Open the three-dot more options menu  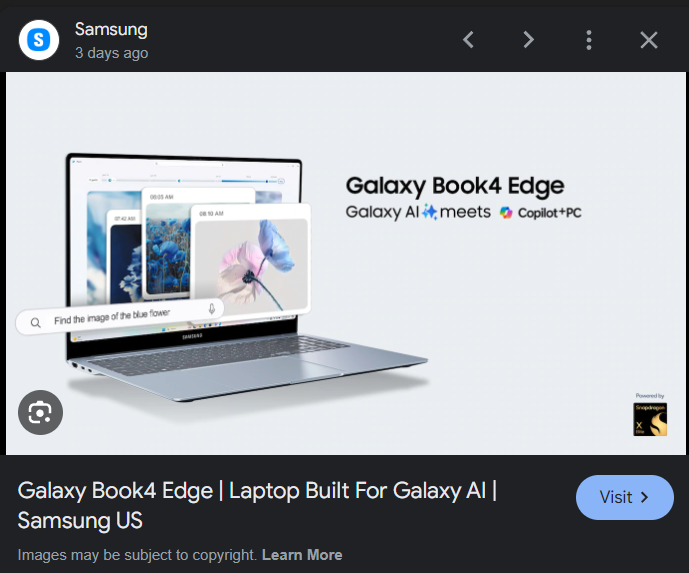[x=589, y=40]
